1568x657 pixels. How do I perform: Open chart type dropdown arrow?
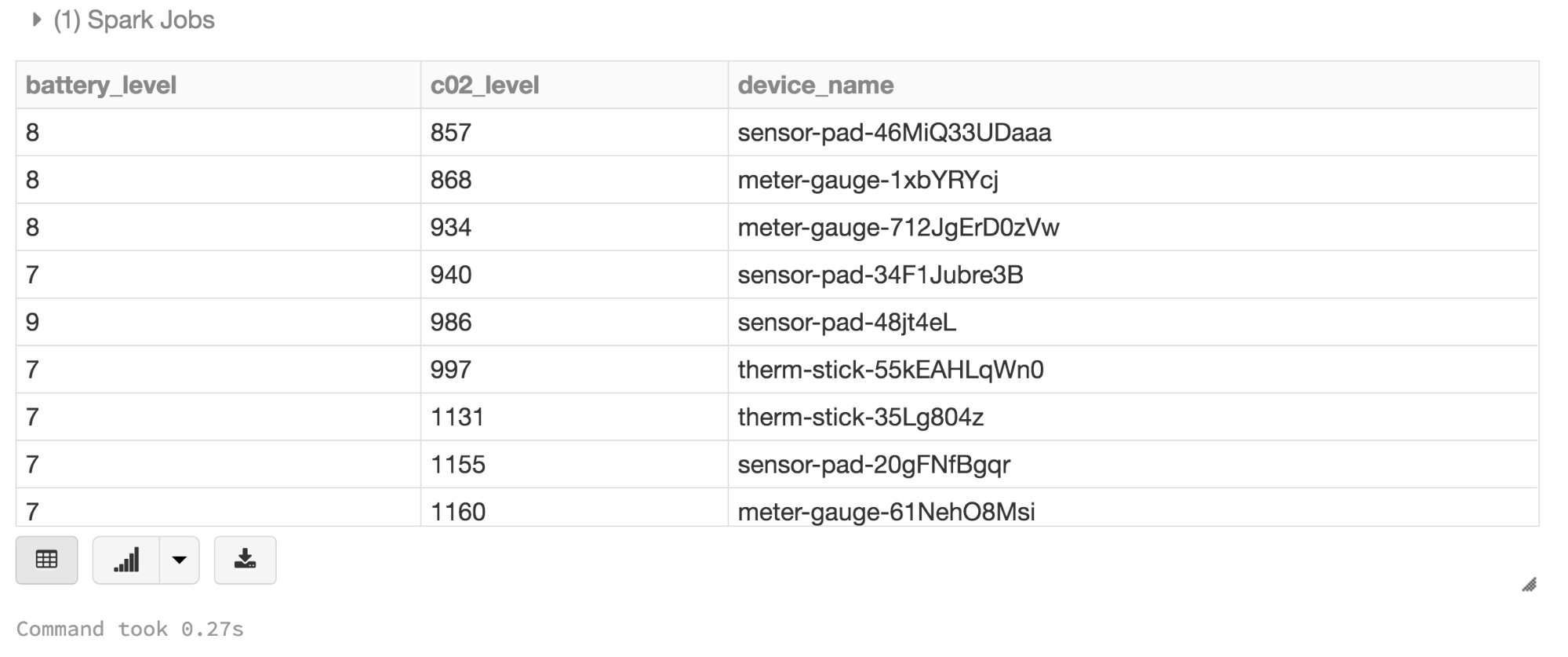coord(180,560)
